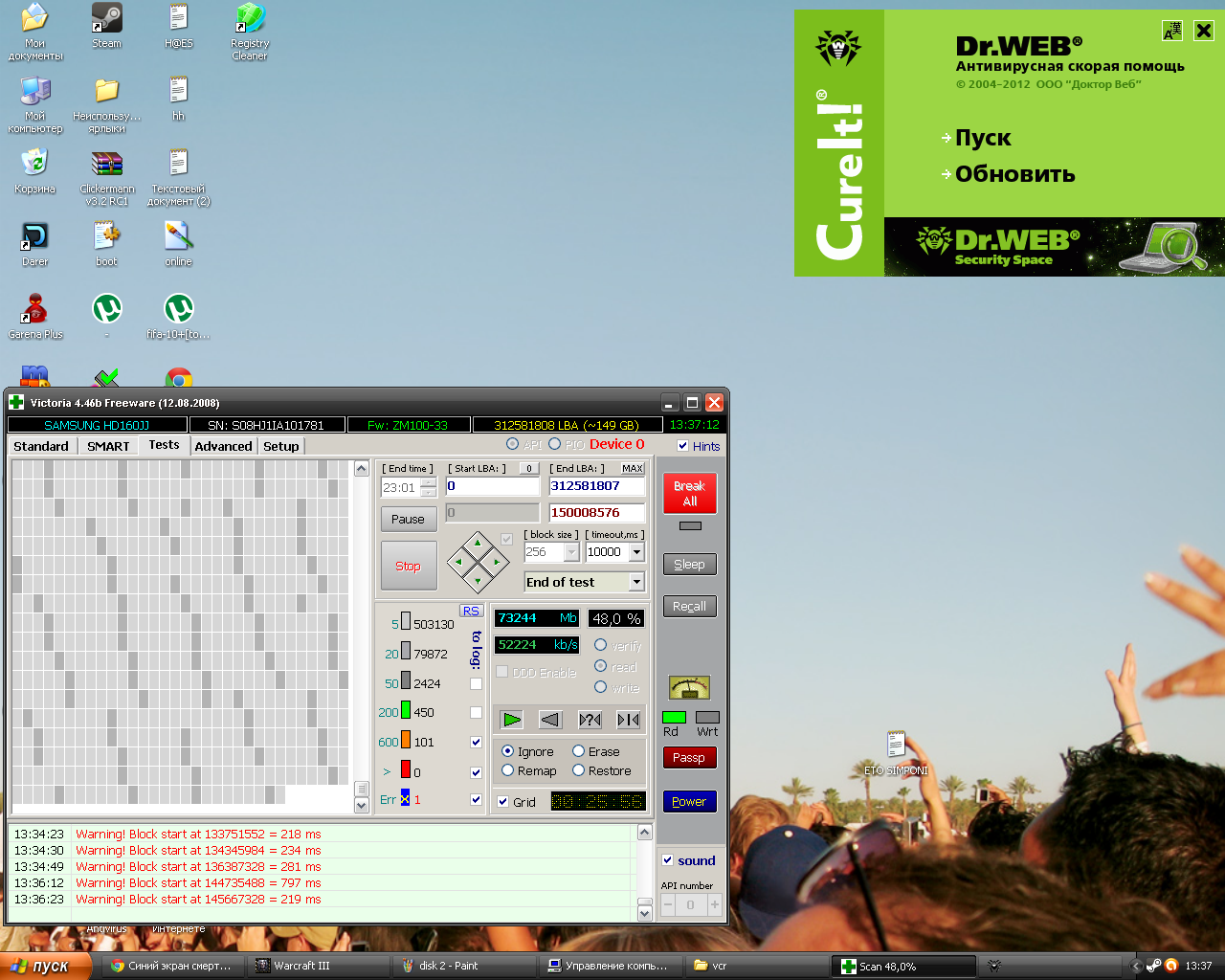Click the RS reset statistics button
Image resolution: width=1225 pixels, height=980 pixels.
[x=471, y=611]
